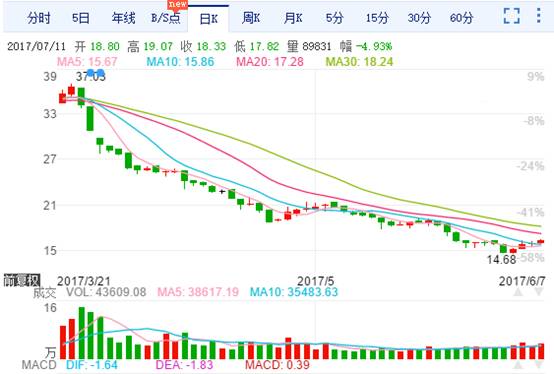Click the DIF: -1.64 value
554x374 pixels.
(x=92, y=365)
